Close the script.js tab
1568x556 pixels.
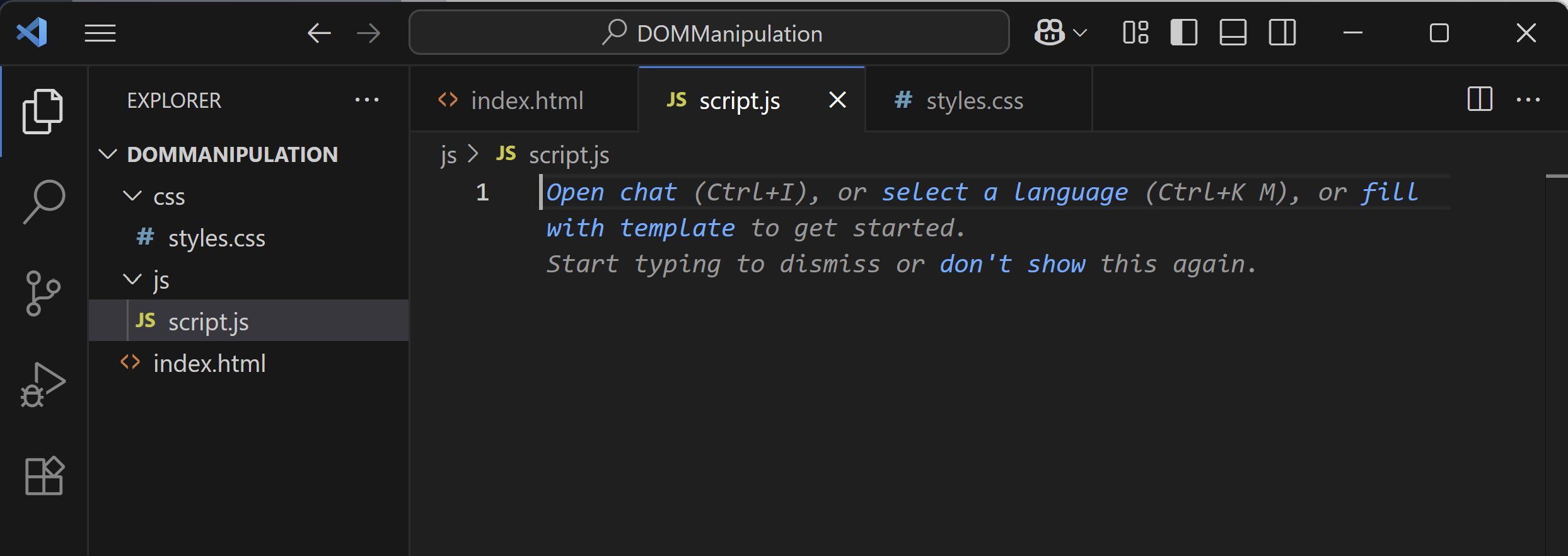[x=837, y=100]
